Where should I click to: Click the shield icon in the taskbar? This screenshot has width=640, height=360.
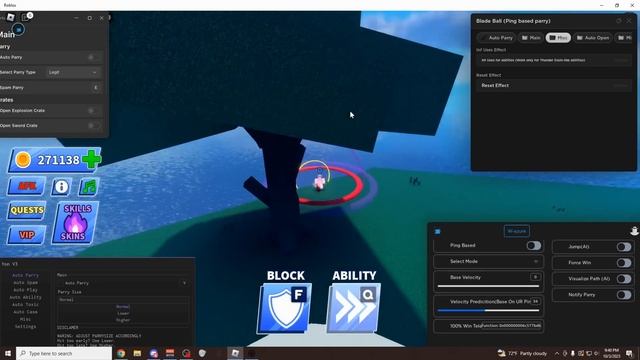tap(202, 353)
